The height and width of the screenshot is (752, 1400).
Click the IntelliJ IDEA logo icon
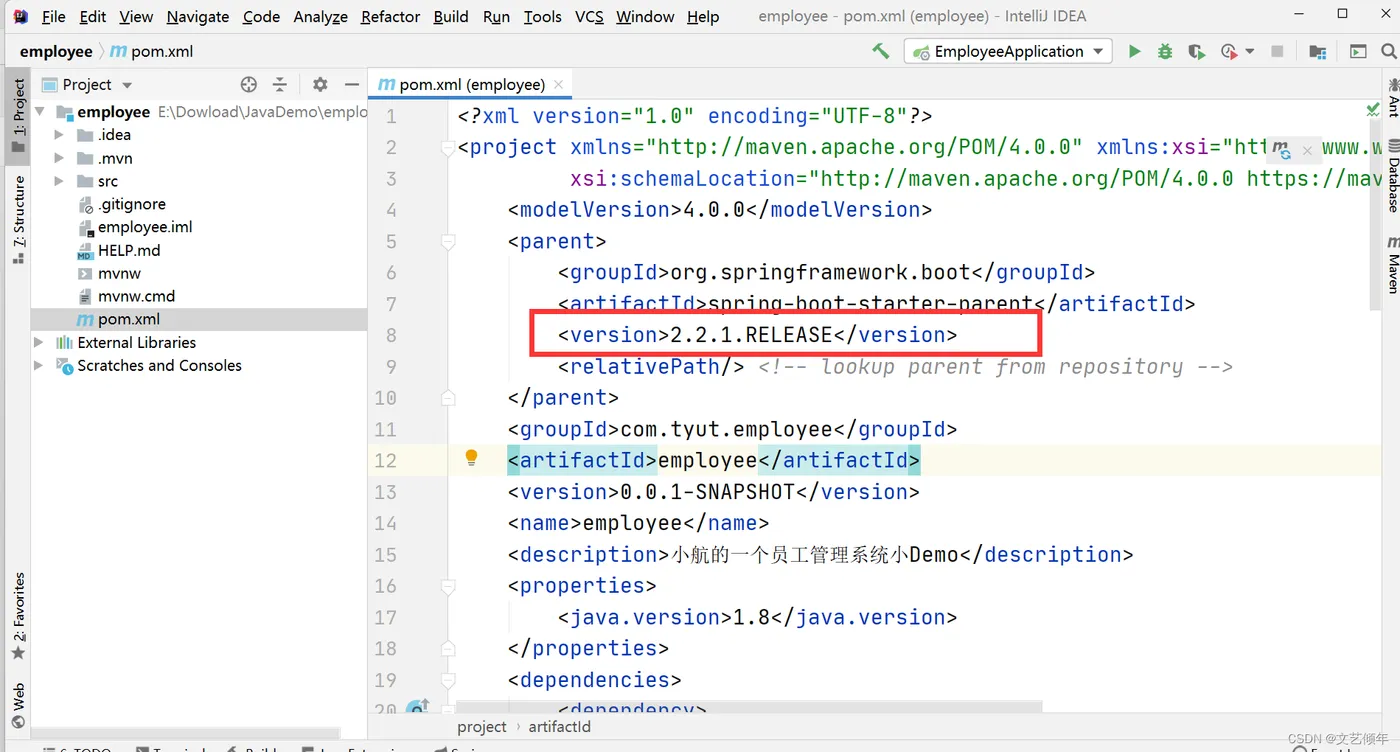click(x=20, y=16)
